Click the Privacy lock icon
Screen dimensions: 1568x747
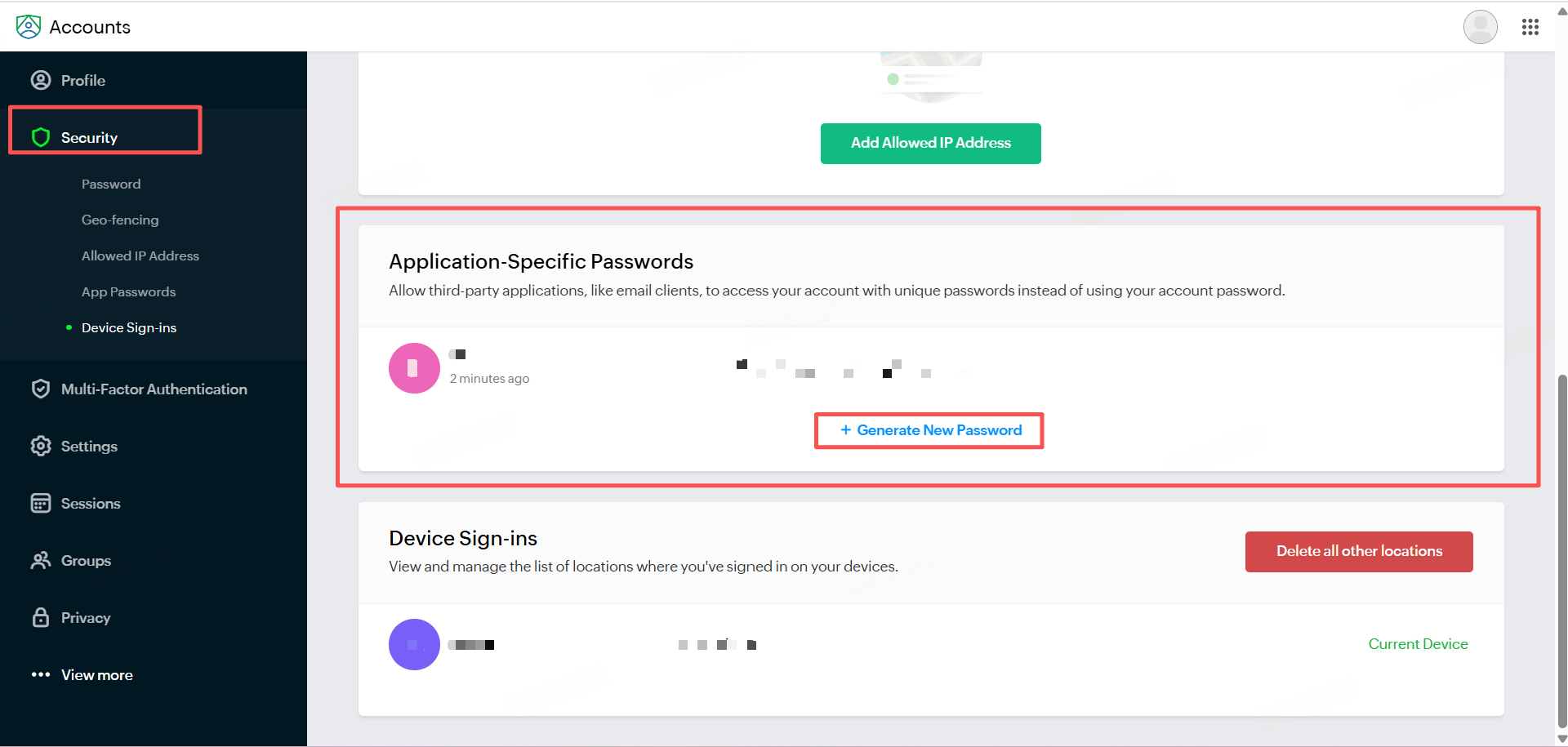click(41, 618)
